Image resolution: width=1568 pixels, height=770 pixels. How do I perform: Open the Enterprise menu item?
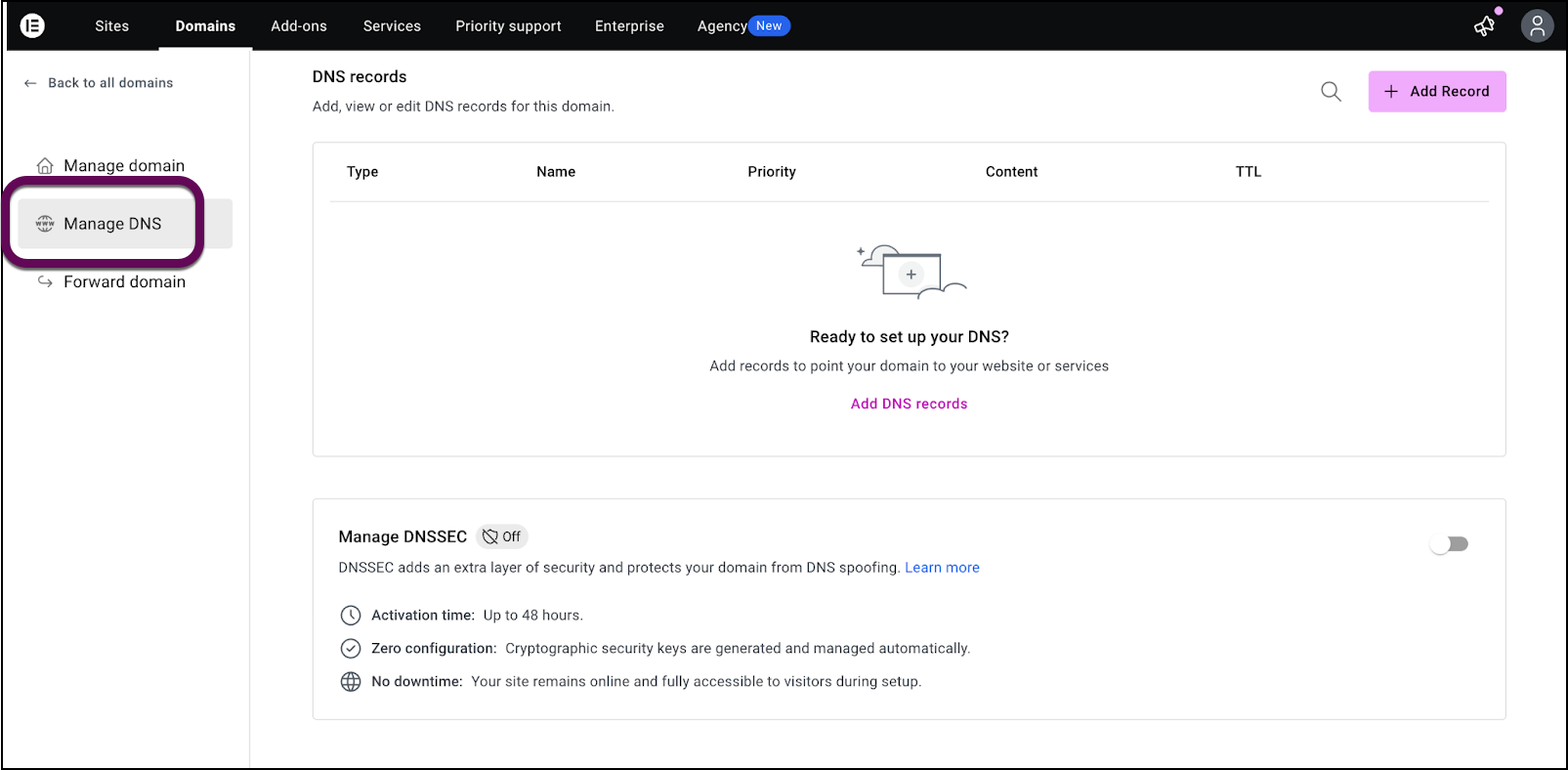(x=629, y=26)
